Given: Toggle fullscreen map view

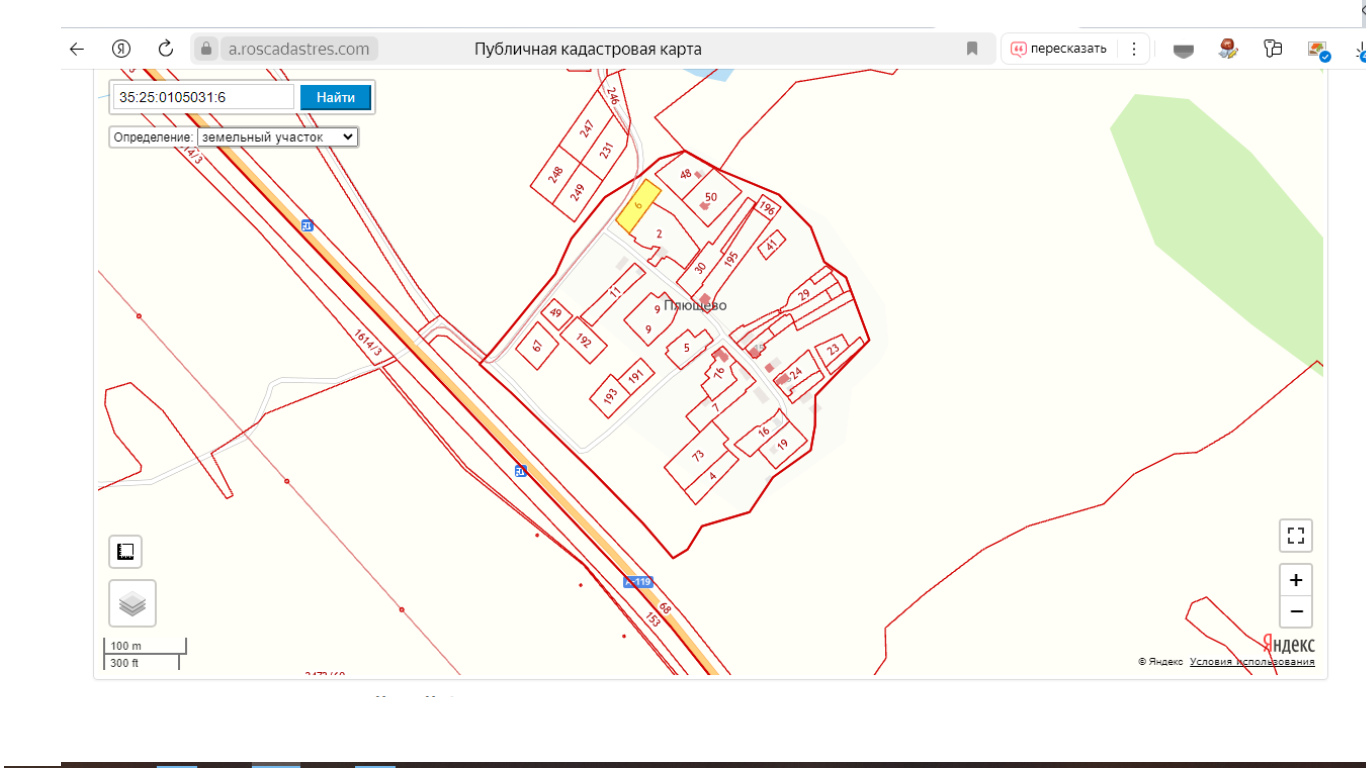Looking at the screenshot, I should tap(1295, 536).
